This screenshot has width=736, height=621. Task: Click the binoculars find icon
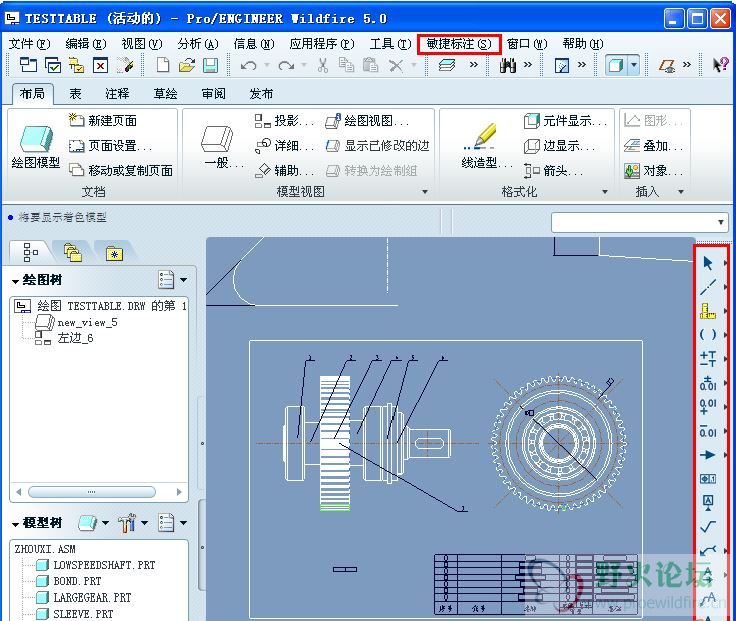tap(508, 65)
